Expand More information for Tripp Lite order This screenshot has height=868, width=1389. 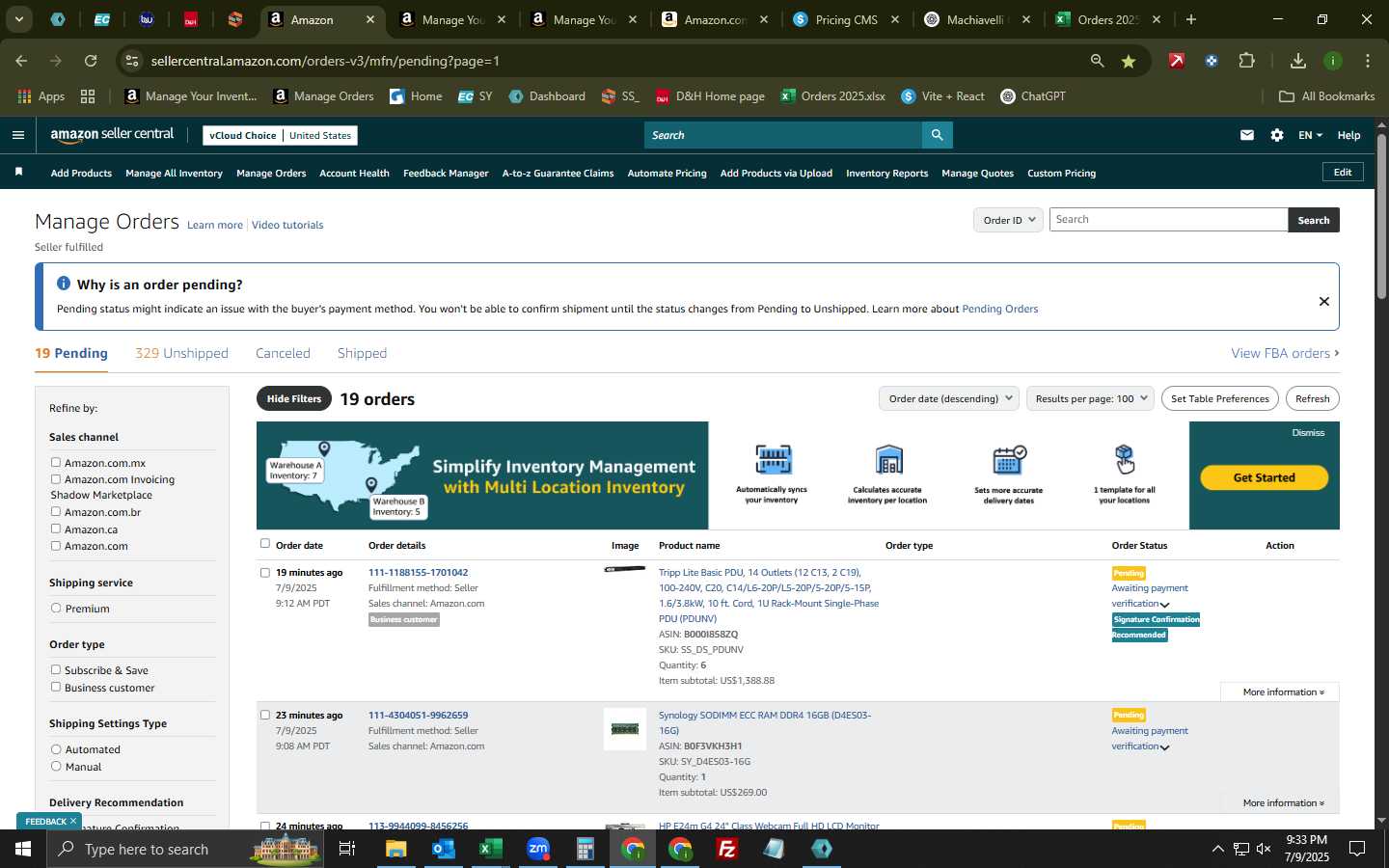[x=1283, y=692]
